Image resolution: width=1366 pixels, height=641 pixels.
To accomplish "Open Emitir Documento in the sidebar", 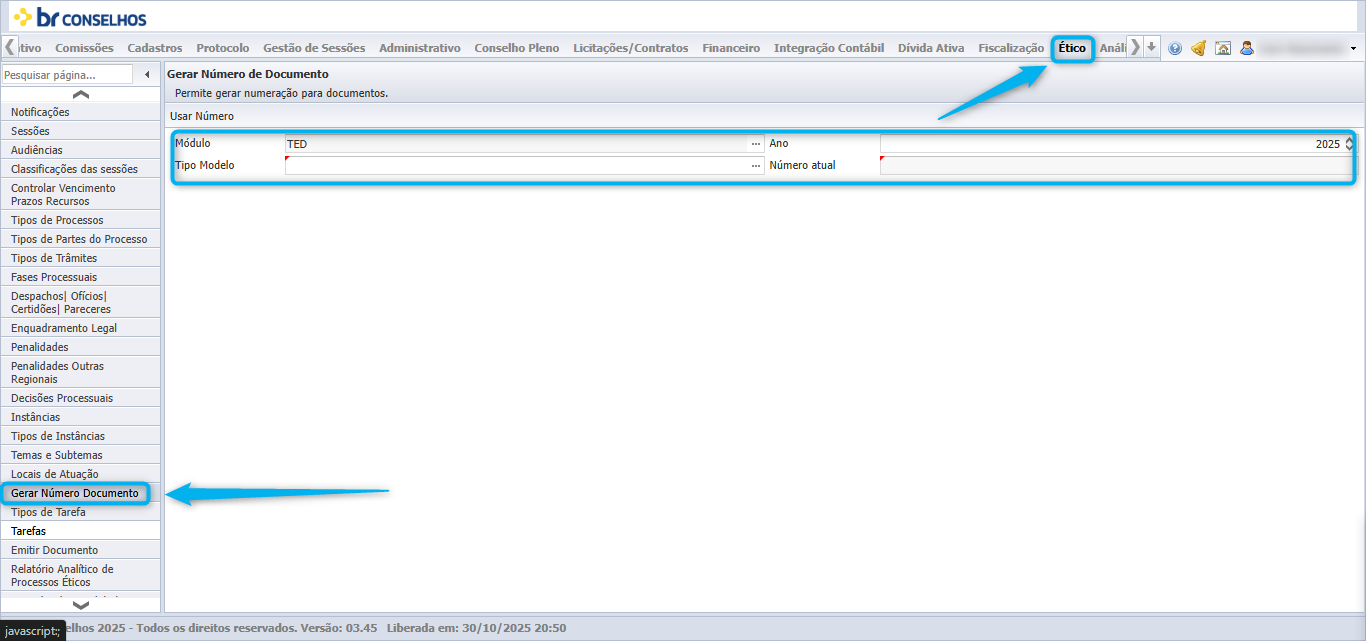I will (x=80, y=550).
